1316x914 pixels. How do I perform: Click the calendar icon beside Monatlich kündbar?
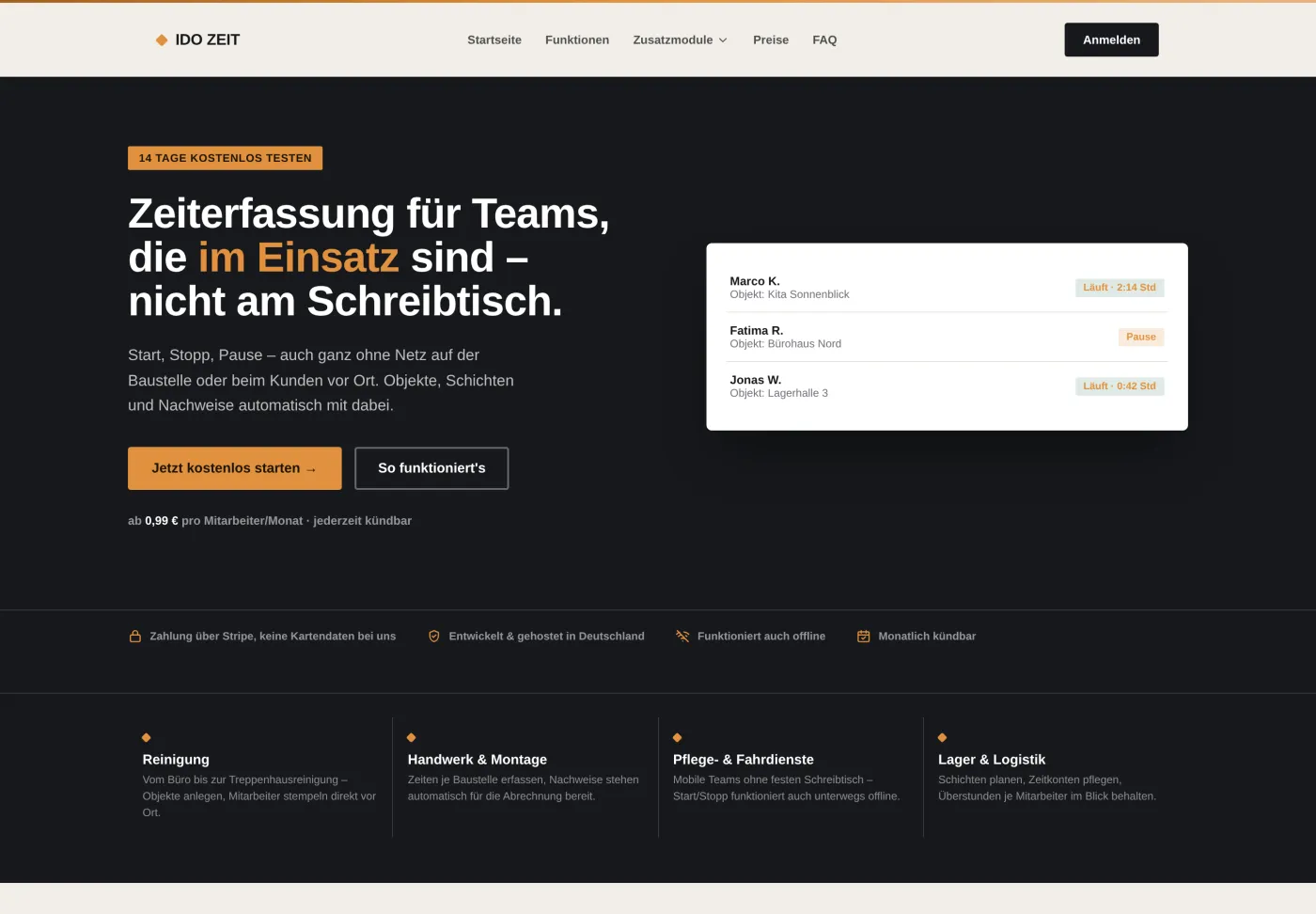pyautogui.click(x=863, y=637)
